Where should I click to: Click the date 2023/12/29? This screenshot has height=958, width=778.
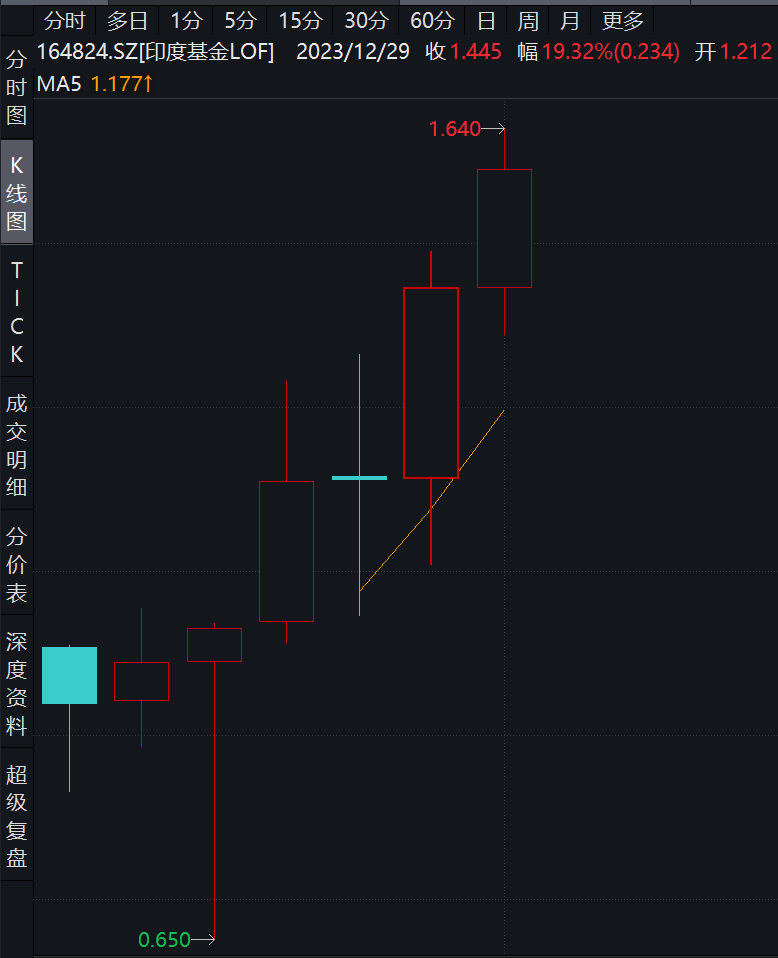pos(353,52)
